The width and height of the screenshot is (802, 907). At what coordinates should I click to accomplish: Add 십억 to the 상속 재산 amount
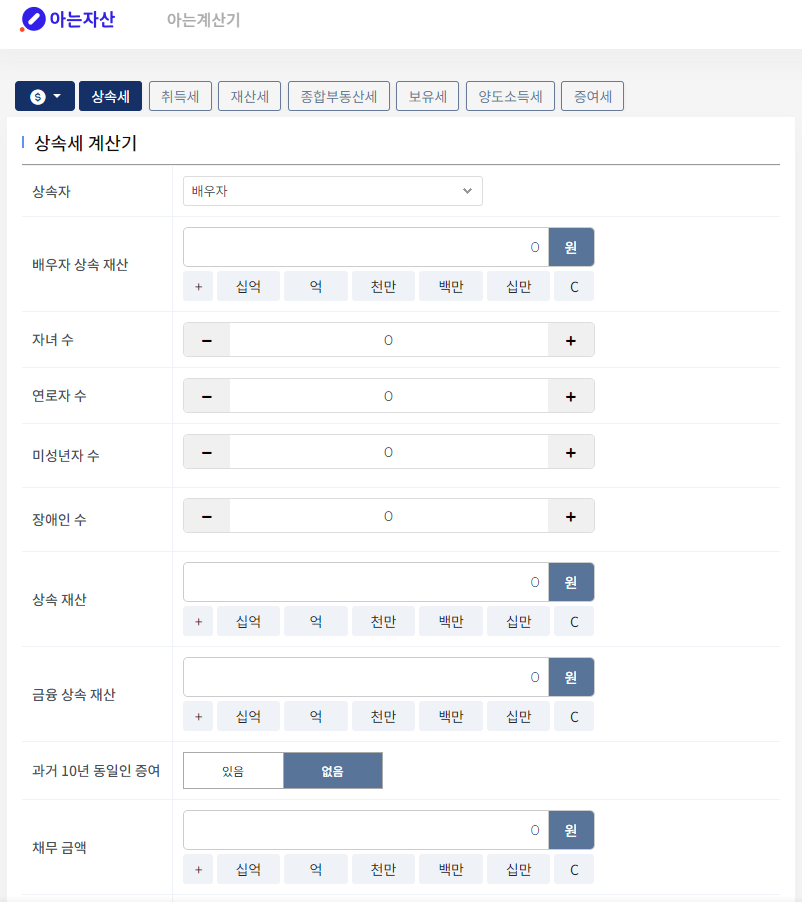(248, 621)
